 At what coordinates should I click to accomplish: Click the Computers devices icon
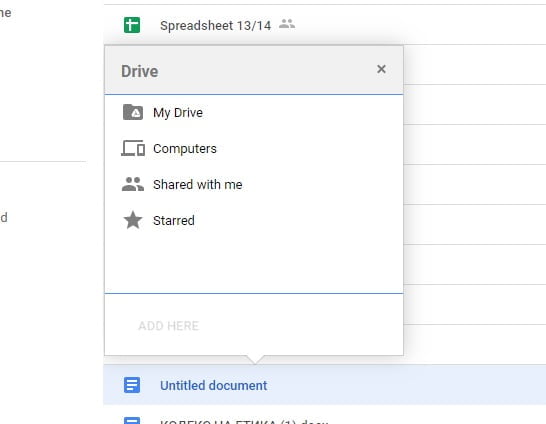(x=133, y=148)
